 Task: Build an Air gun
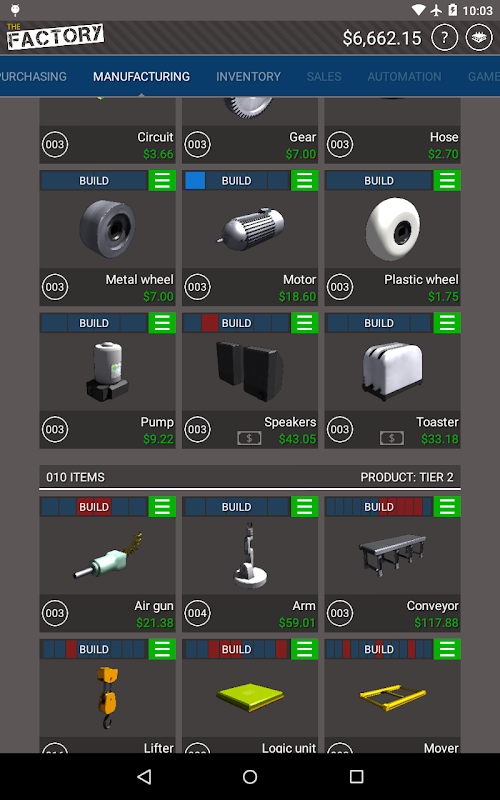94,507
